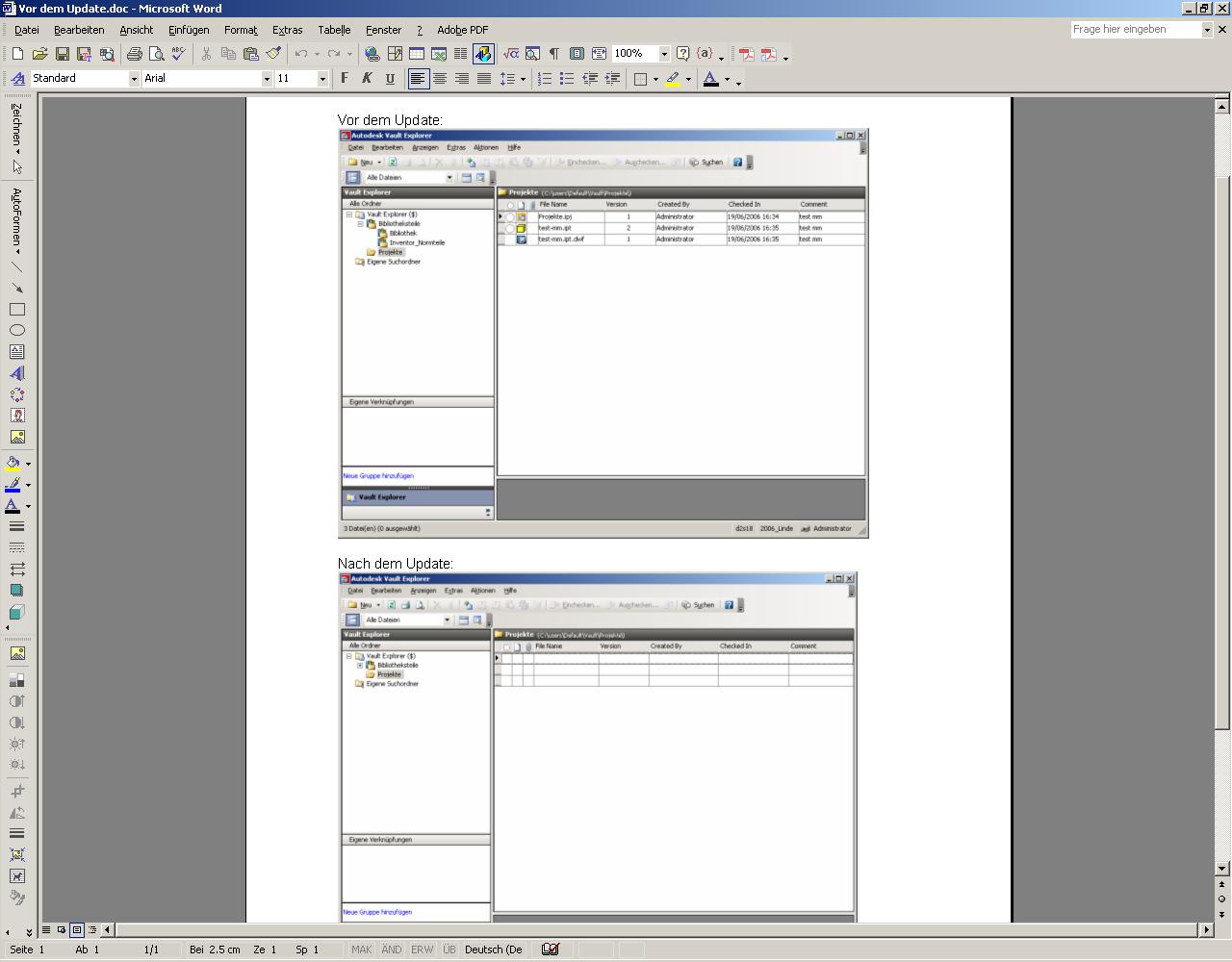Viewport: 1232px width, 962px height.
Task: Toggle justified text alignment
Action: click(x=484, y=79)
